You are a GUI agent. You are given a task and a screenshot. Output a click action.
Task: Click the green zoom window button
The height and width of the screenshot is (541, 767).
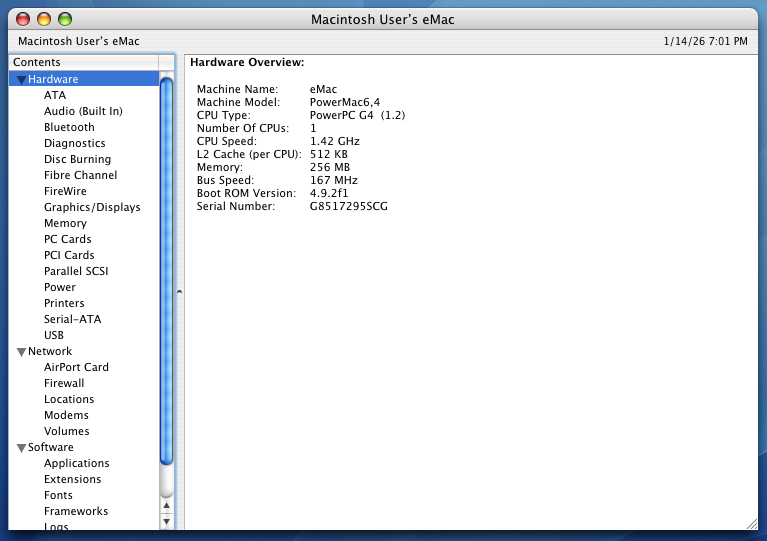click(65, 19)
